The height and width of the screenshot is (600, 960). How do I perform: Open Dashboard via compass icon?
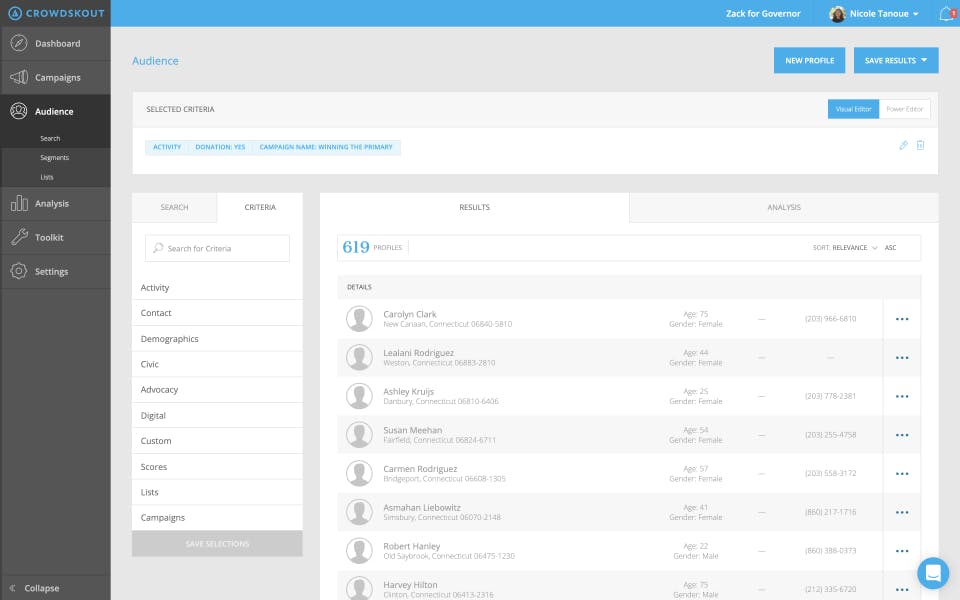(x=19, y=43)
